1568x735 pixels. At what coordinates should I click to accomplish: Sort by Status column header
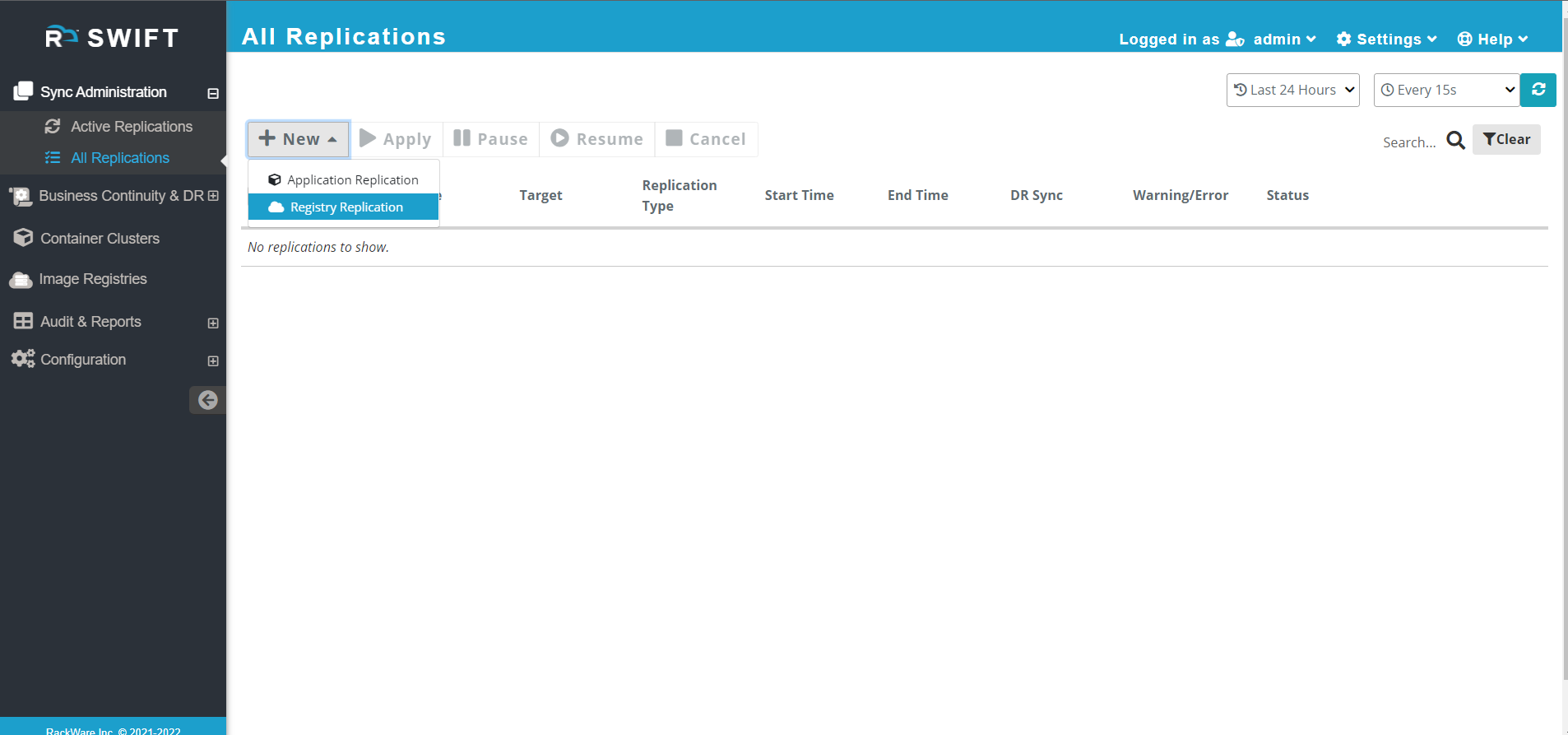click(x=1287, y=195)
